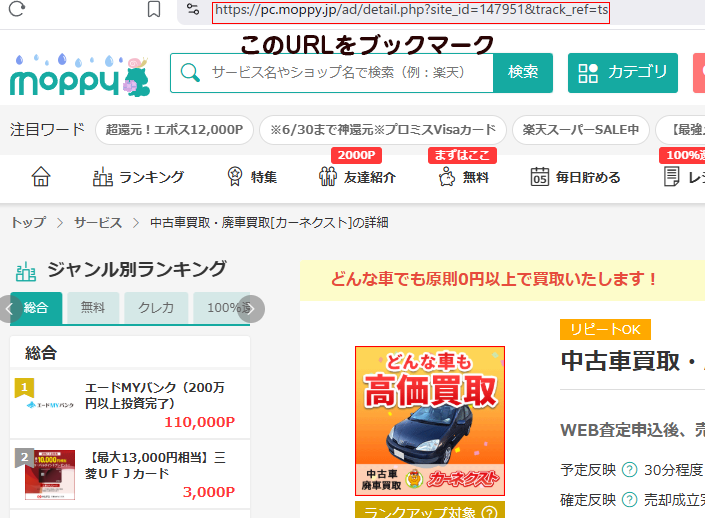The width and height of the screenshot is (705, 518).
Task: Click the トップ breadcrumb link
Action: tap(28, 223)
